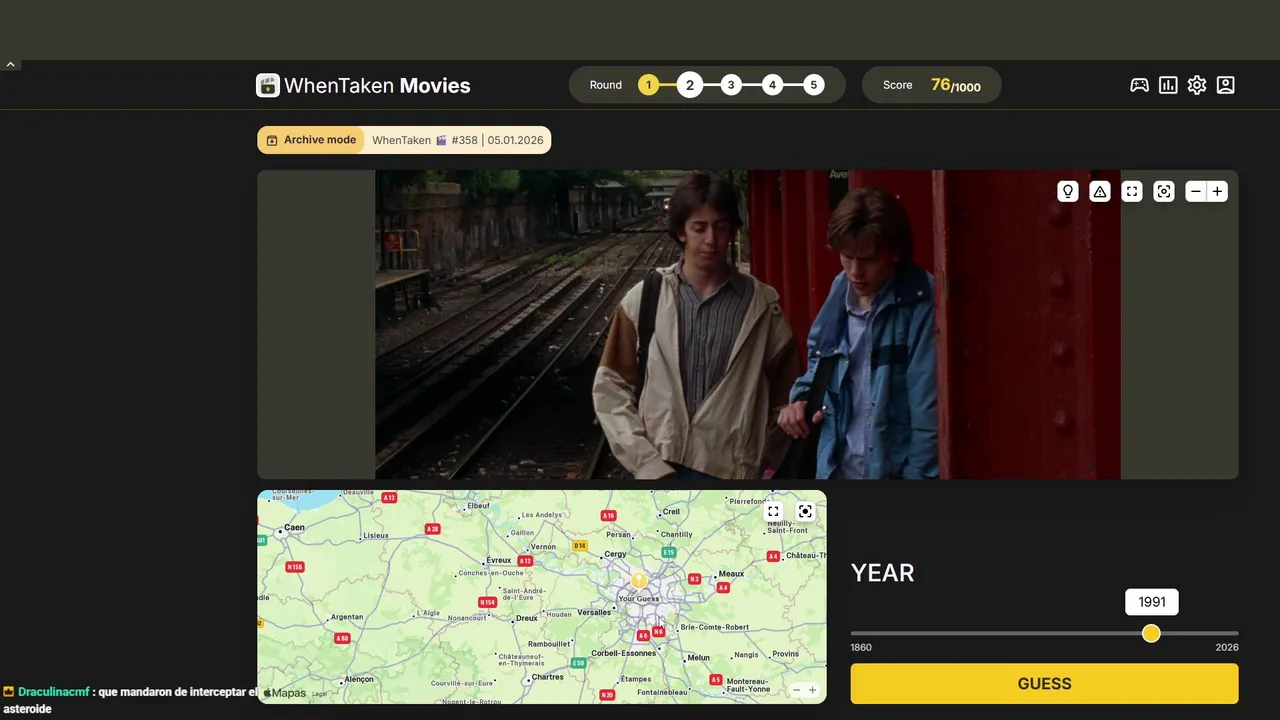Click the lightbulb hint icon on image

(1068, 191)
